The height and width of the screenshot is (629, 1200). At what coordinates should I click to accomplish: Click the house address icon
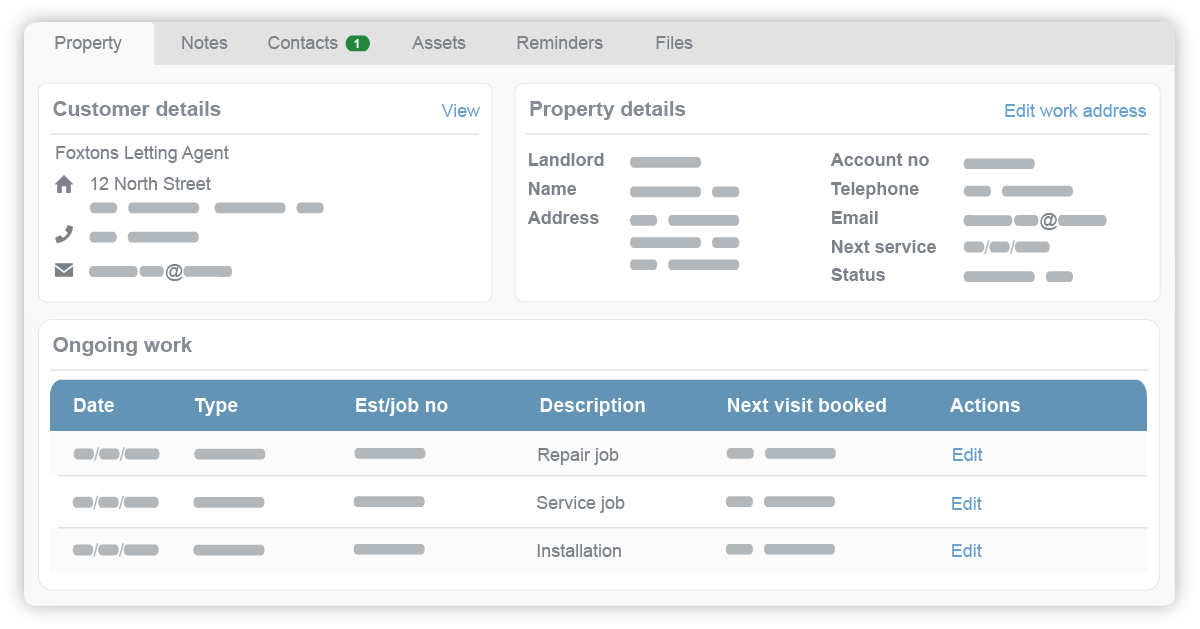[63, 183]
